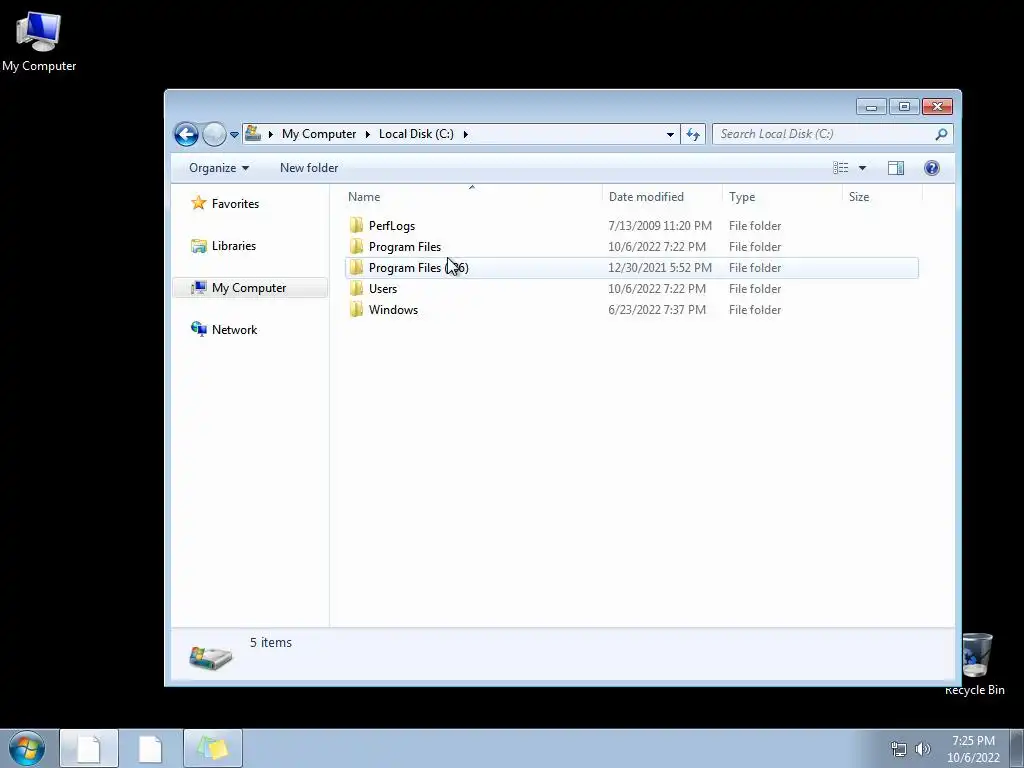Click the first blank-page taskbar button

coord(89,748)
